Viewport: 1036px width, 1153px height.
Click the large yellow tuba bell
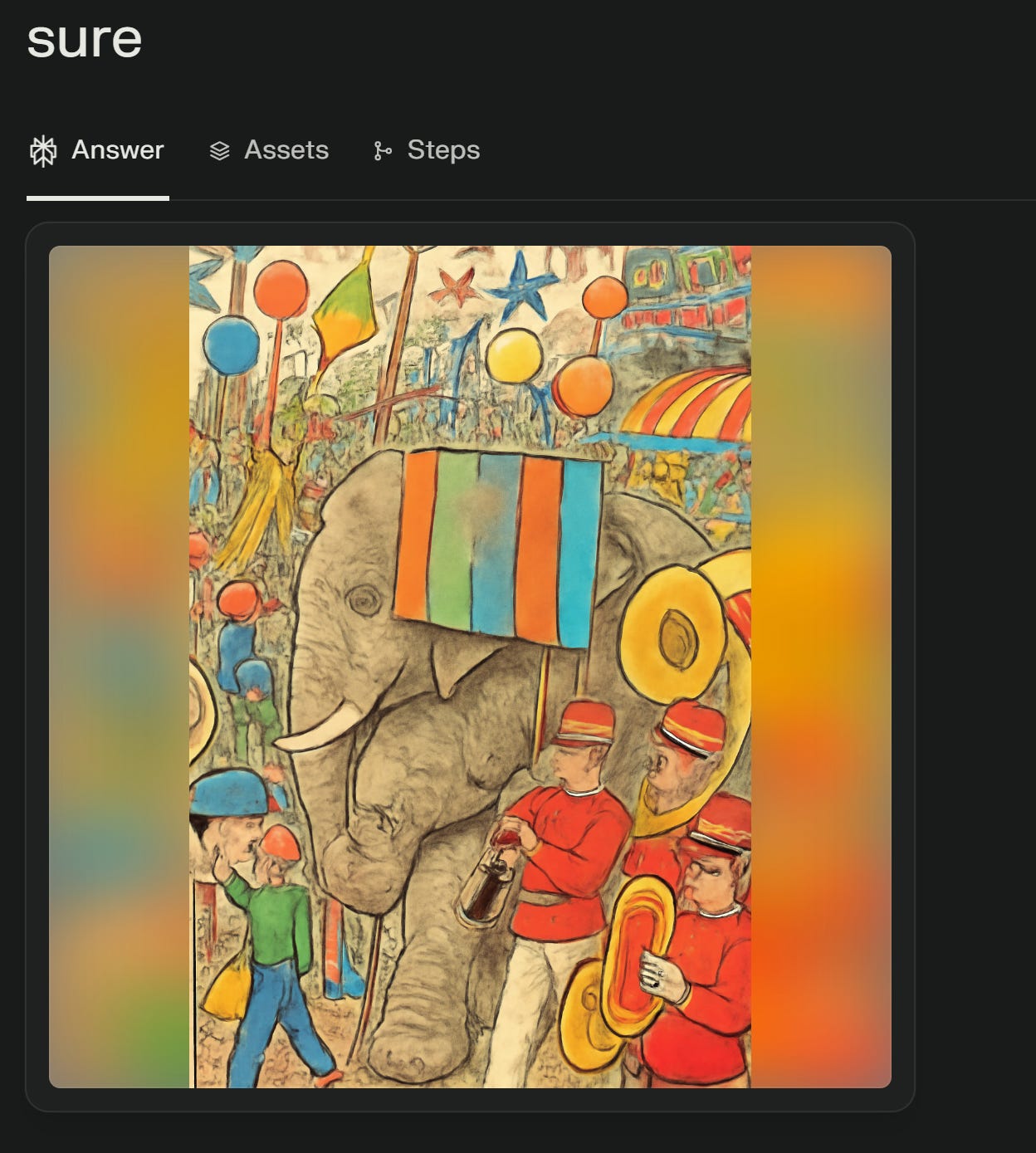coord(670,634)
